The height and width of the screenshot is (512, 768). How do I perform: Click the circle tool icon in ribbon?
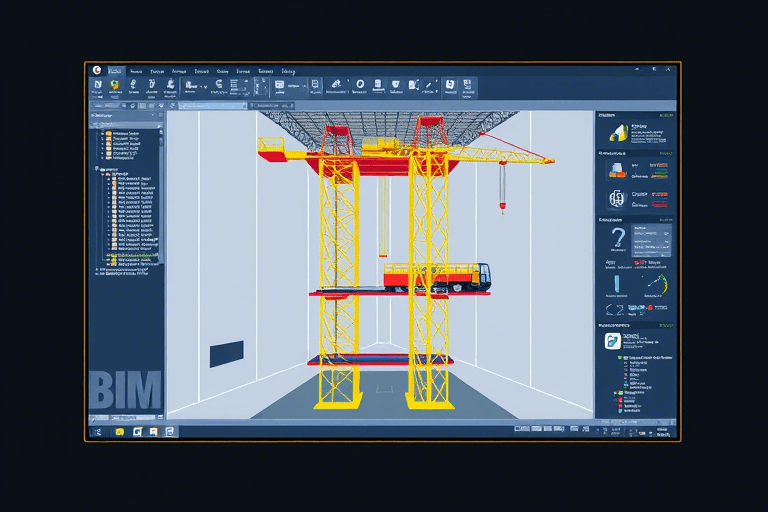coord(359,84)
